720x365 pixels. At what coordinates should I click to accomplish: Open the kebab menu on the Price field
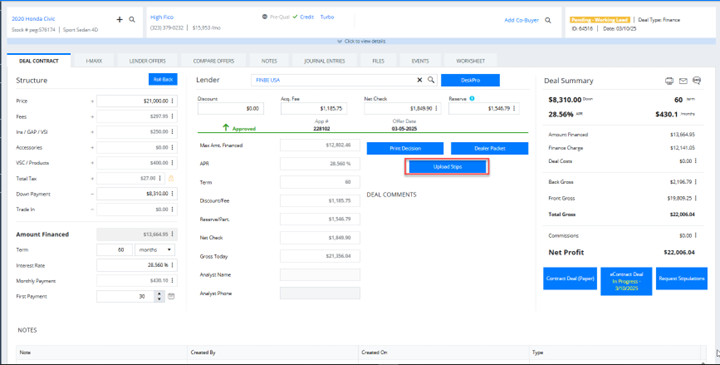click(x=173, y=101)
